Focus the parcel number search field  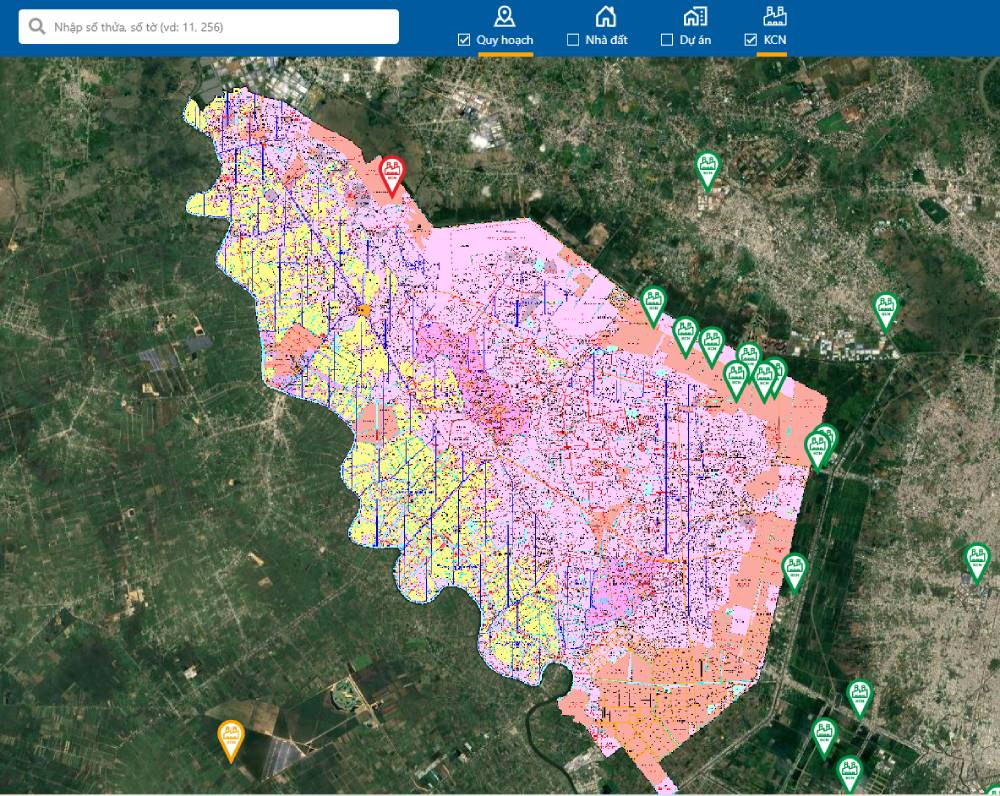coord(220,27)
